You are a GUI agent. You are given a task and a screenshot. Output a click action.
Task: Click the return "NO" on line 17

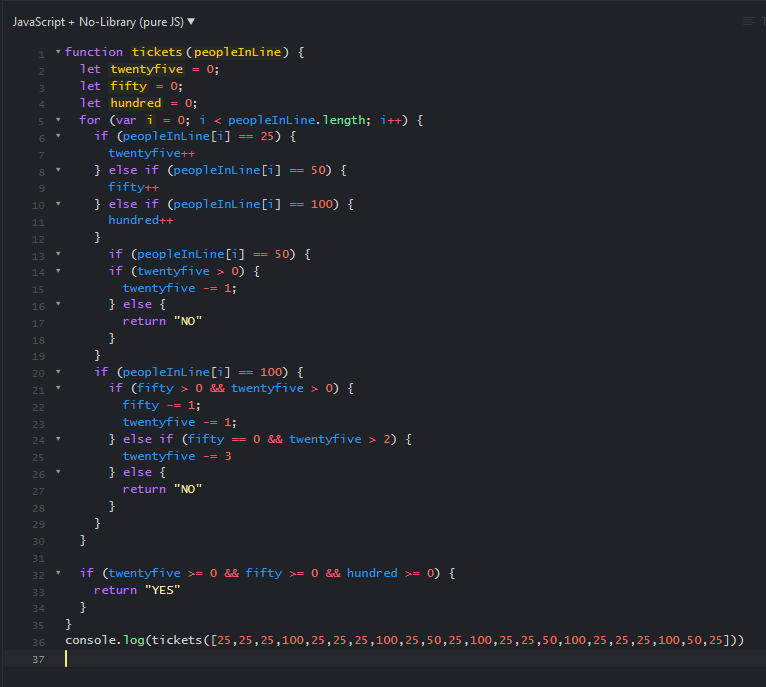162,321
